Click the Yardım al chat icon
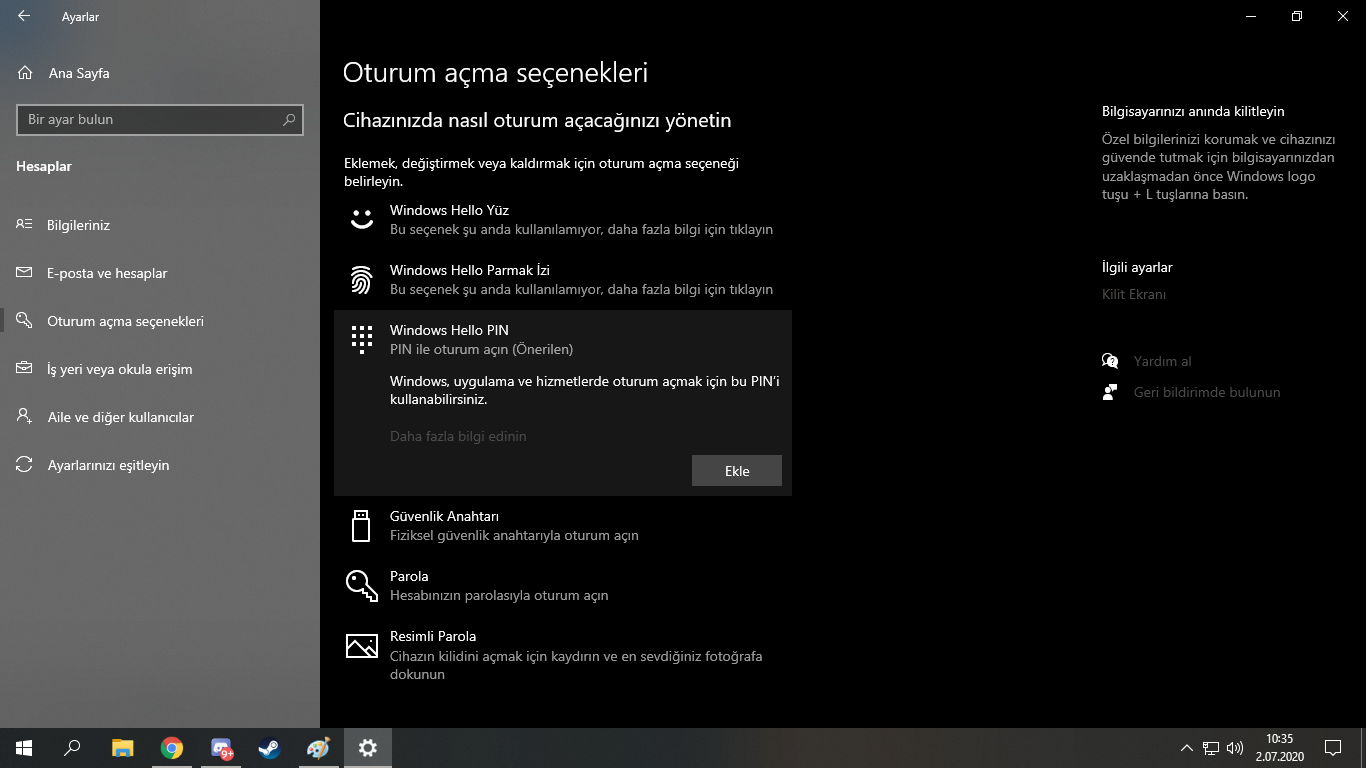This screenshot has width=1368, height=772. [x=1110, y=361]
